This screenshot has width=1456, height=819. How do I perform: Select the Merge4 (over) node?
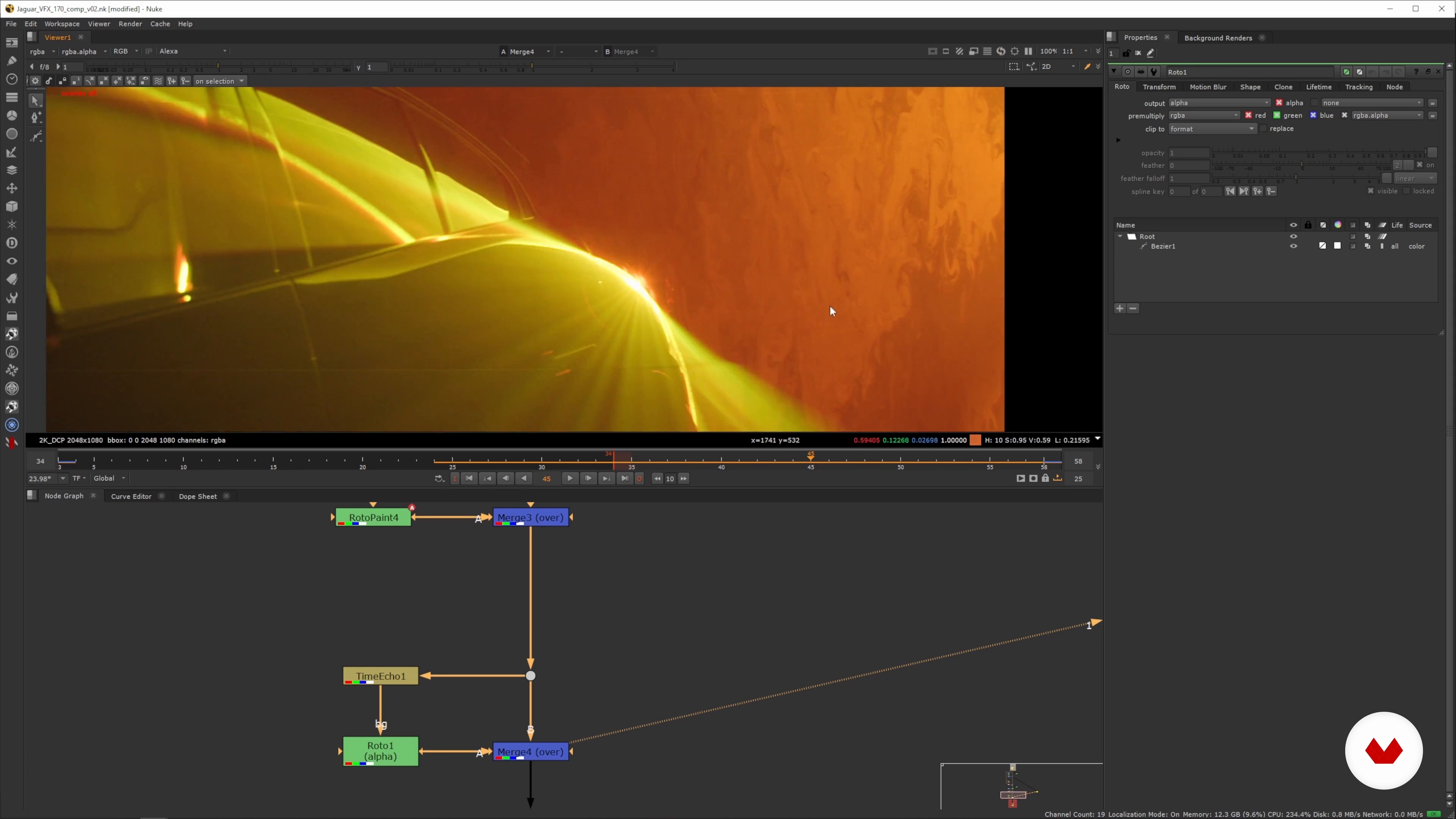point(530,752)
